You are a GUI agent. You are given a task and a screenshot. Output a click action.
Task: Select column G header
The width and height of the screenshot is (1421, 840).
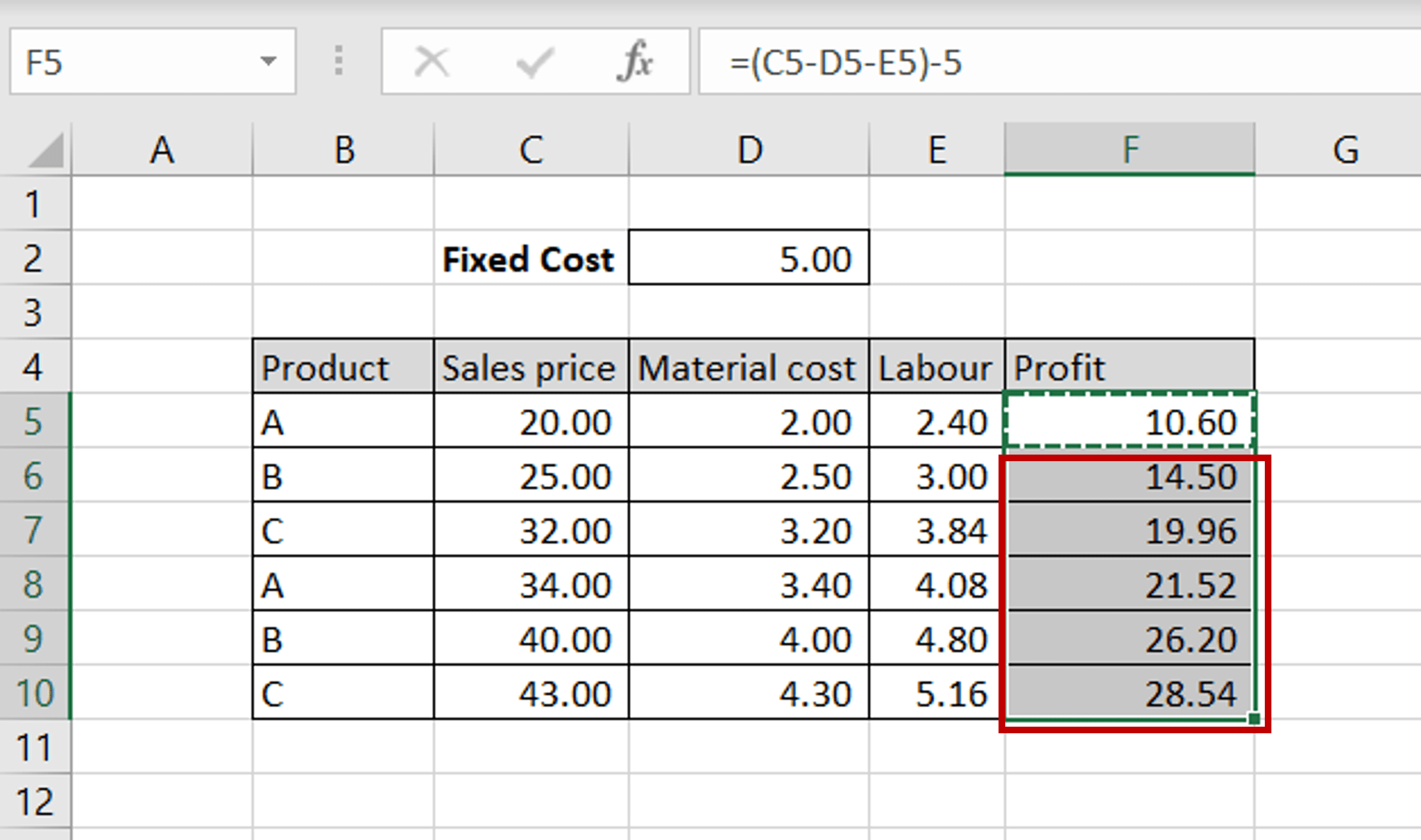tap(1345, 149)
